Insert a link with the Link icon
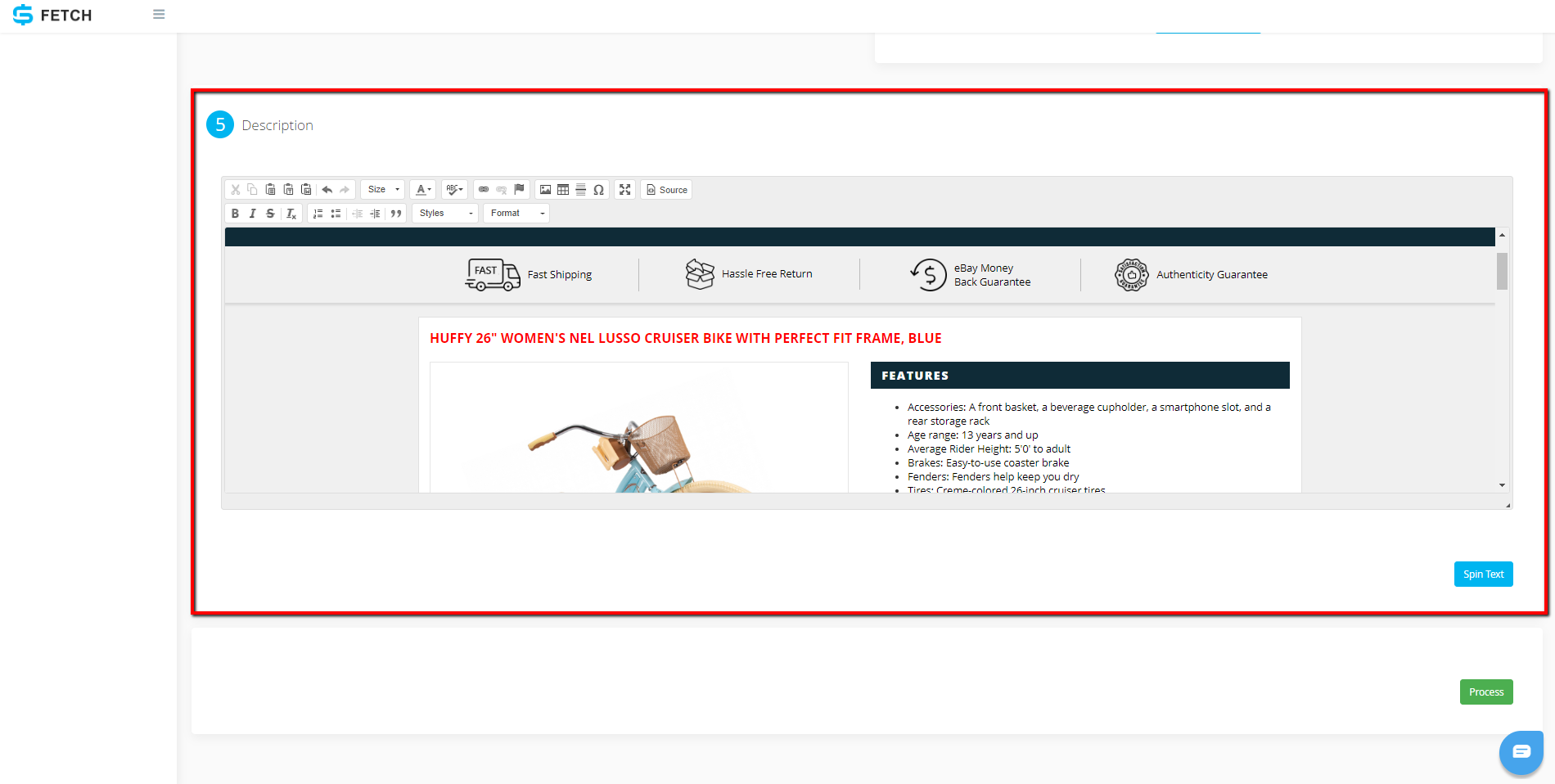 (484, 190)
